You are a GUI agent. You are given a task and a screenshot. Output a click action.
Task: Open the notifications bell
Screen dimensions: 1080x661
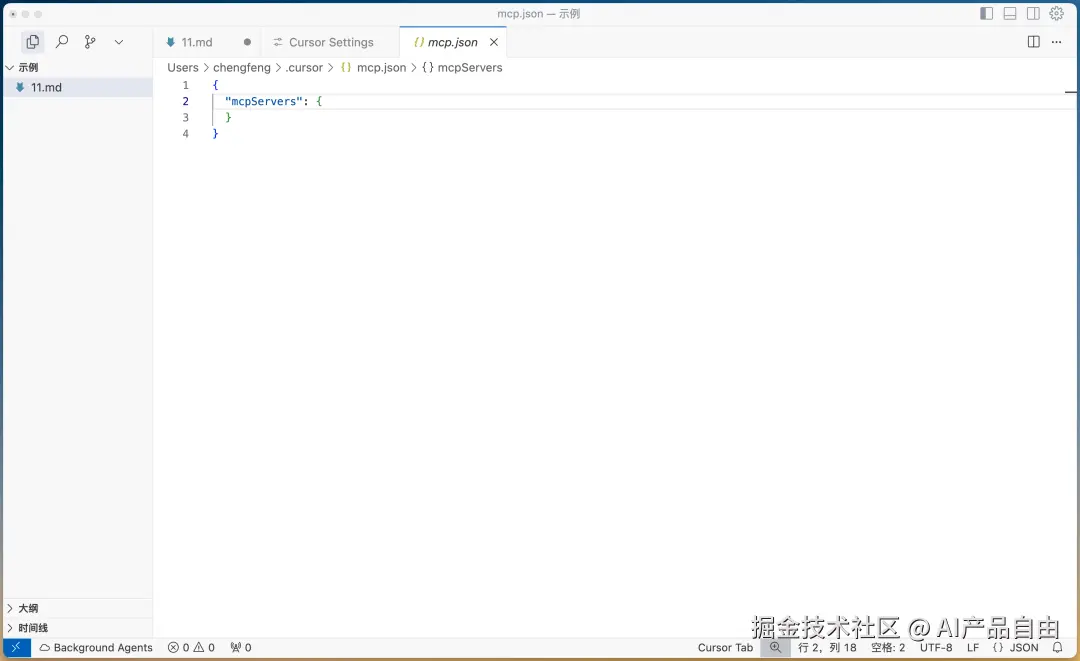[1057, 648]
